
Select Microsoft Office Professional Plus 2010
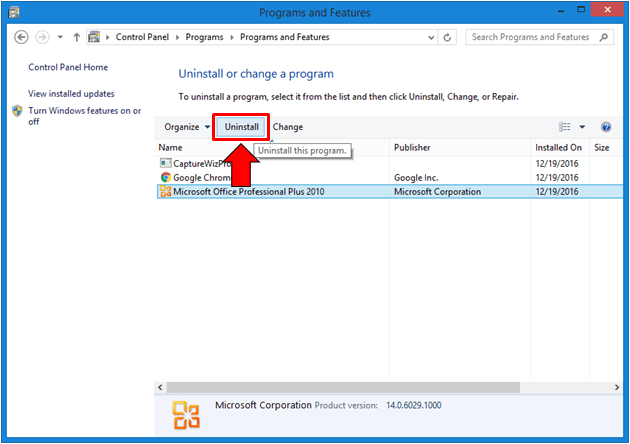point(389,192)
